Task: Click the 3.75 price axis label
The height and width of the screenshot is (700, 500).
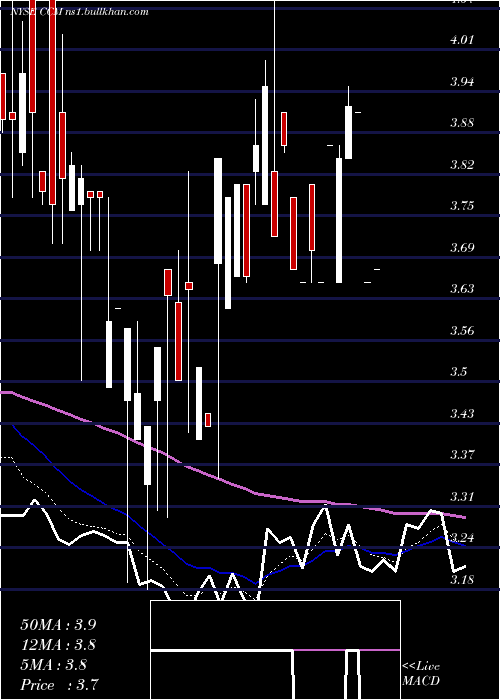Action: point(462,206)
